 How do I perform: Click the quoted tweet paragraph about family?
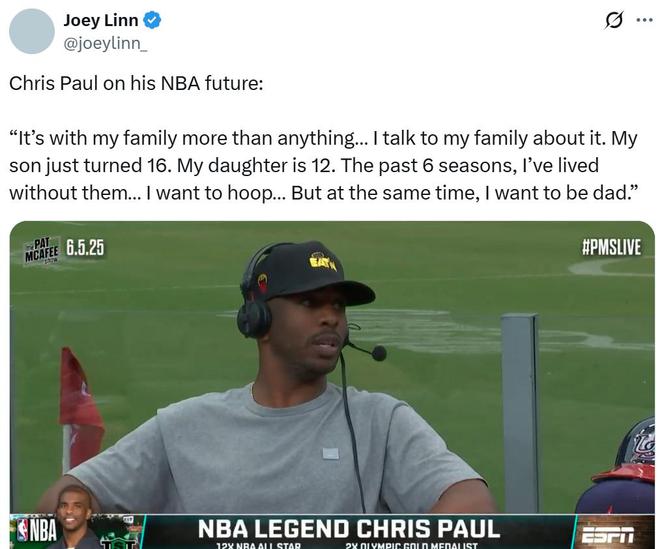(323, 165)
